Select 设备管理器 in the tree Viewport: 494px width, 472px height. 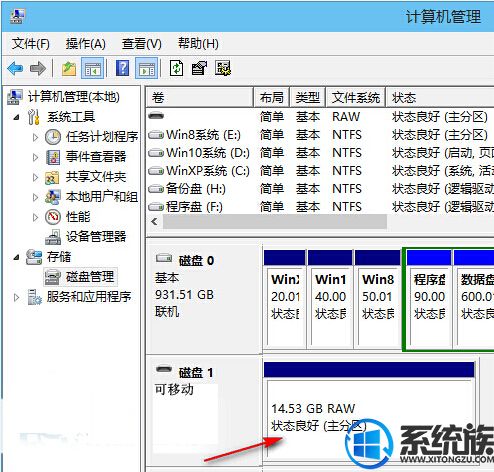[x=96, y=236]
